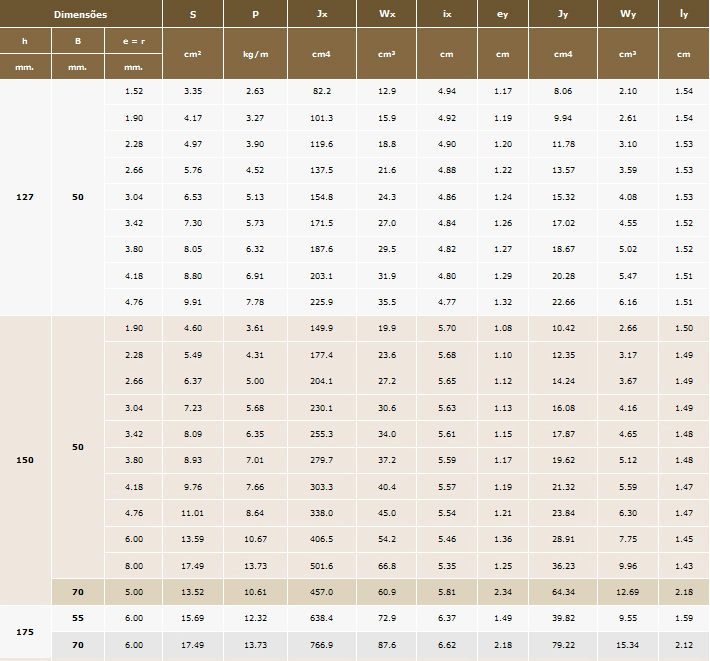Click S value '11.01'
Image resolution: width=710 pixels, height=661 pixels.
193,513
